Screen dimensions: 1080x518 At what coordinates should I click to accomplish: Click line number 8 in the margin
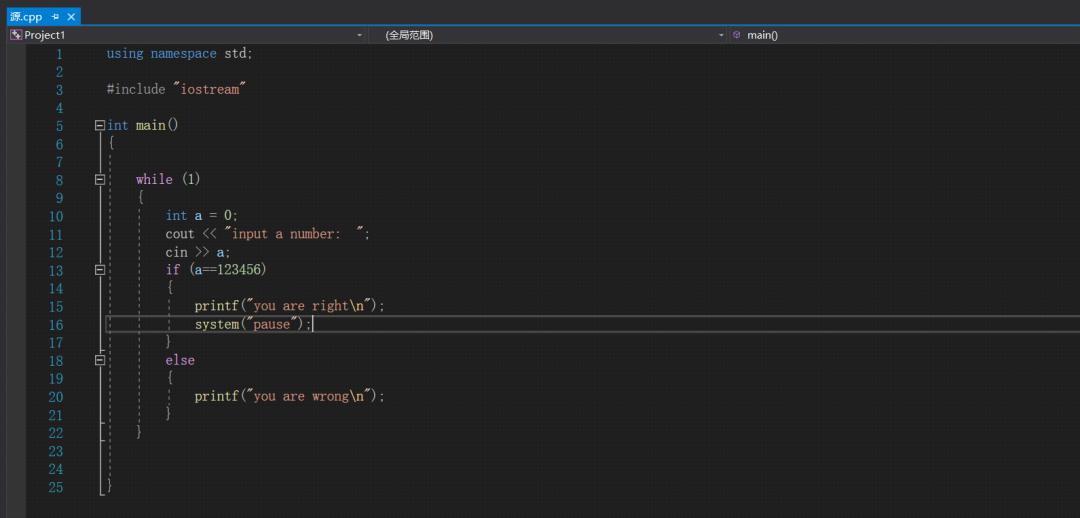(59, 180)
